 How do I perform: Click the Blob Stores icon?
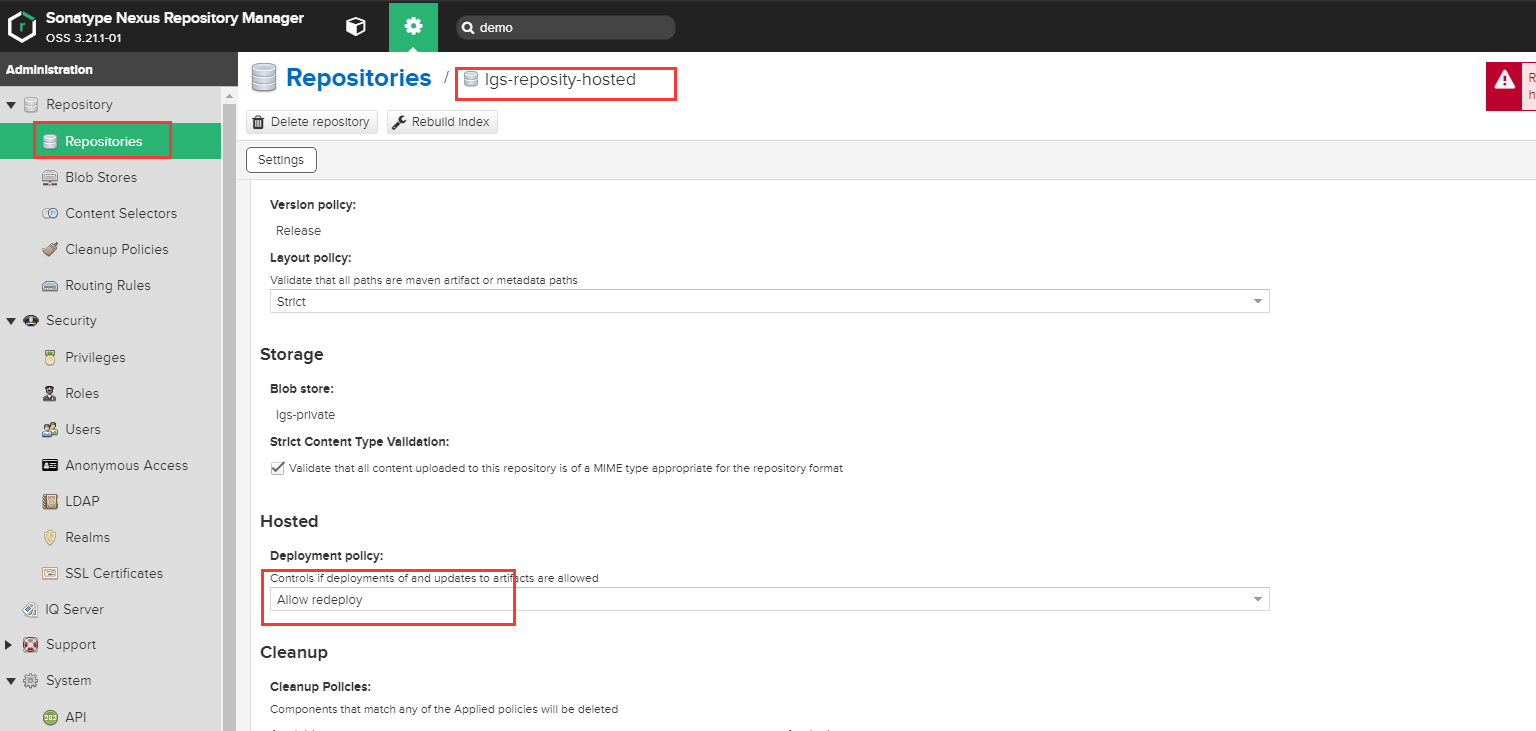point(50,177)
